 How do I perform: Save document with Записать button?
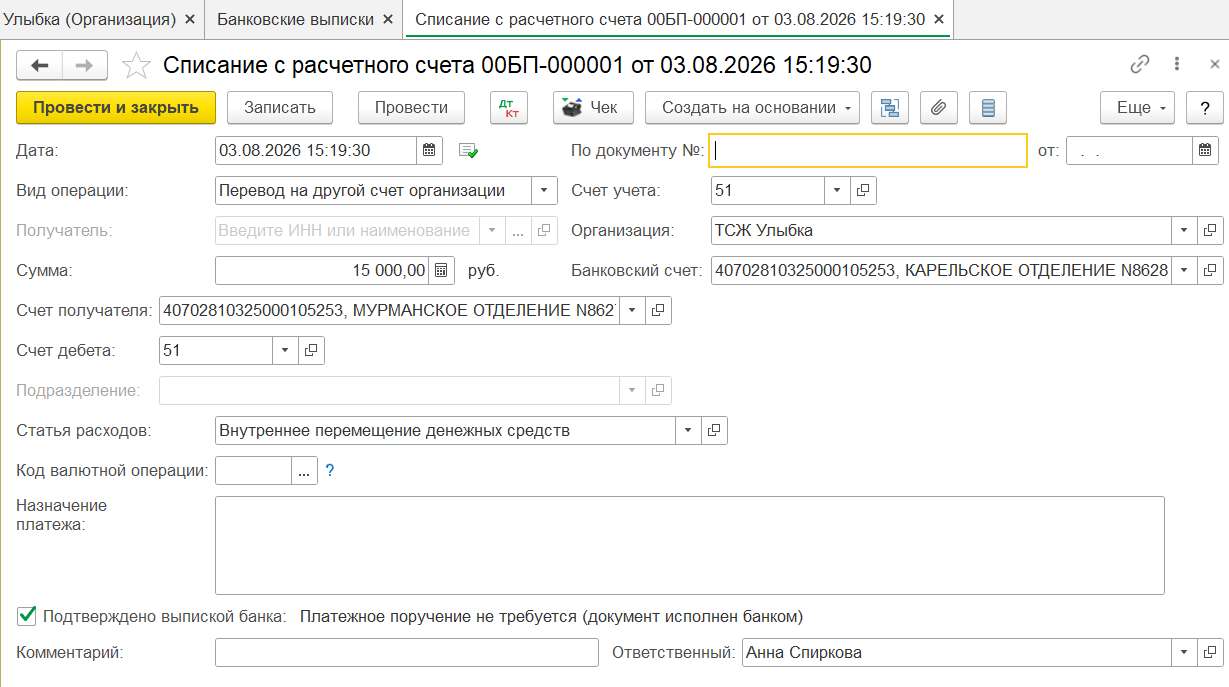[x=280, y=108]
